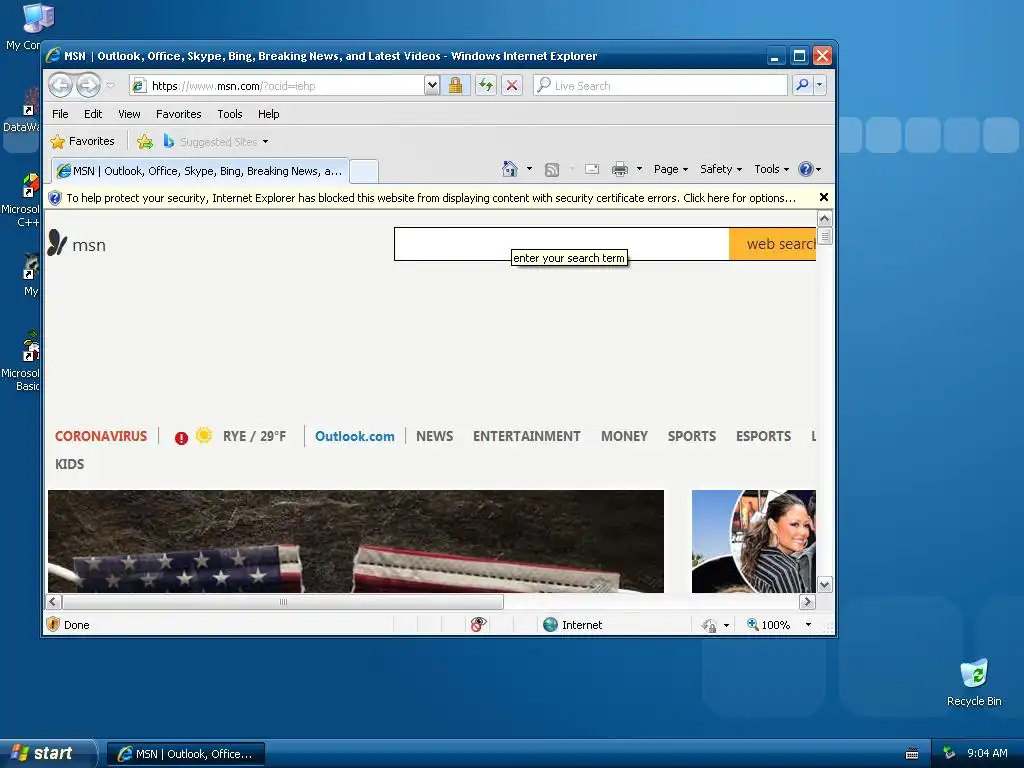Open the SPORTS section link
Screen dimensions: 1024x768
tap(692, 436)
